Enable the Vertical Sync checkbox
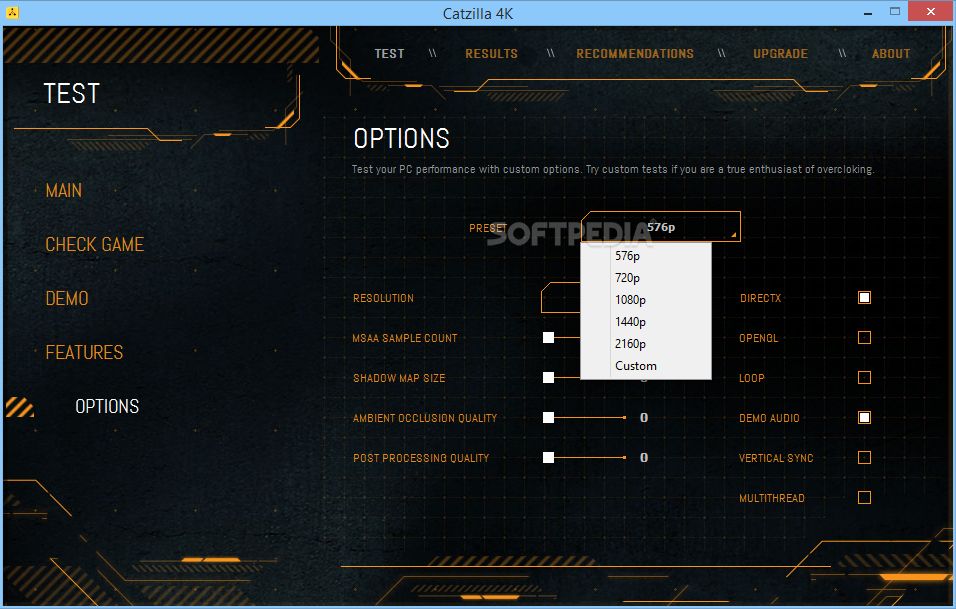The image size is (956, 609). [864, 458]
